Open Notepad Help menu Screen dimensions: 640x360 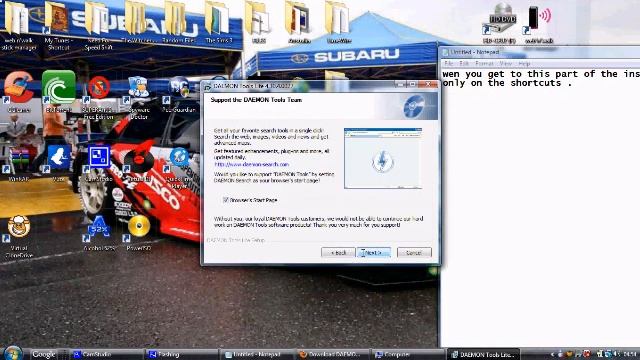point(524,64)
